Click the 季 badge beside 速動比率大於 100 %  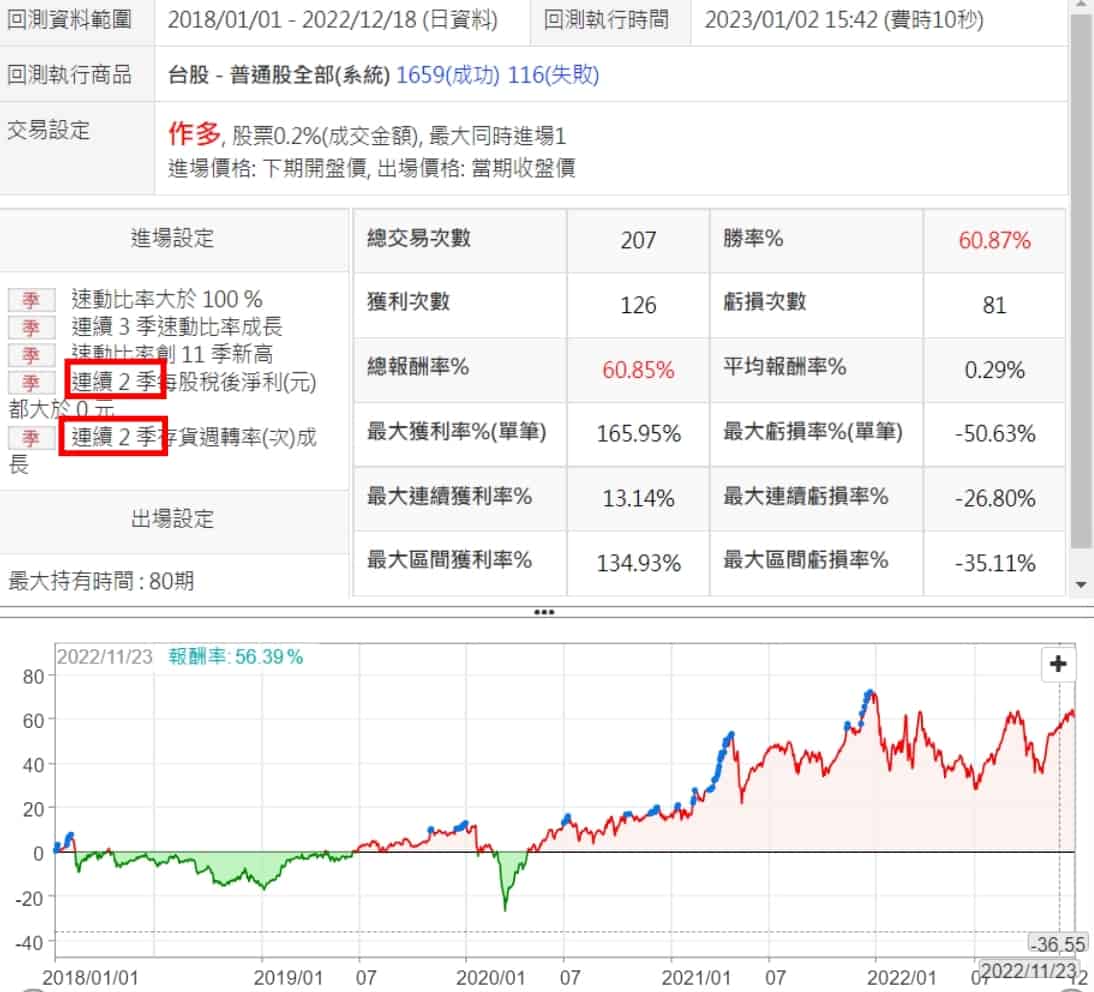click(x=31, y=299)
